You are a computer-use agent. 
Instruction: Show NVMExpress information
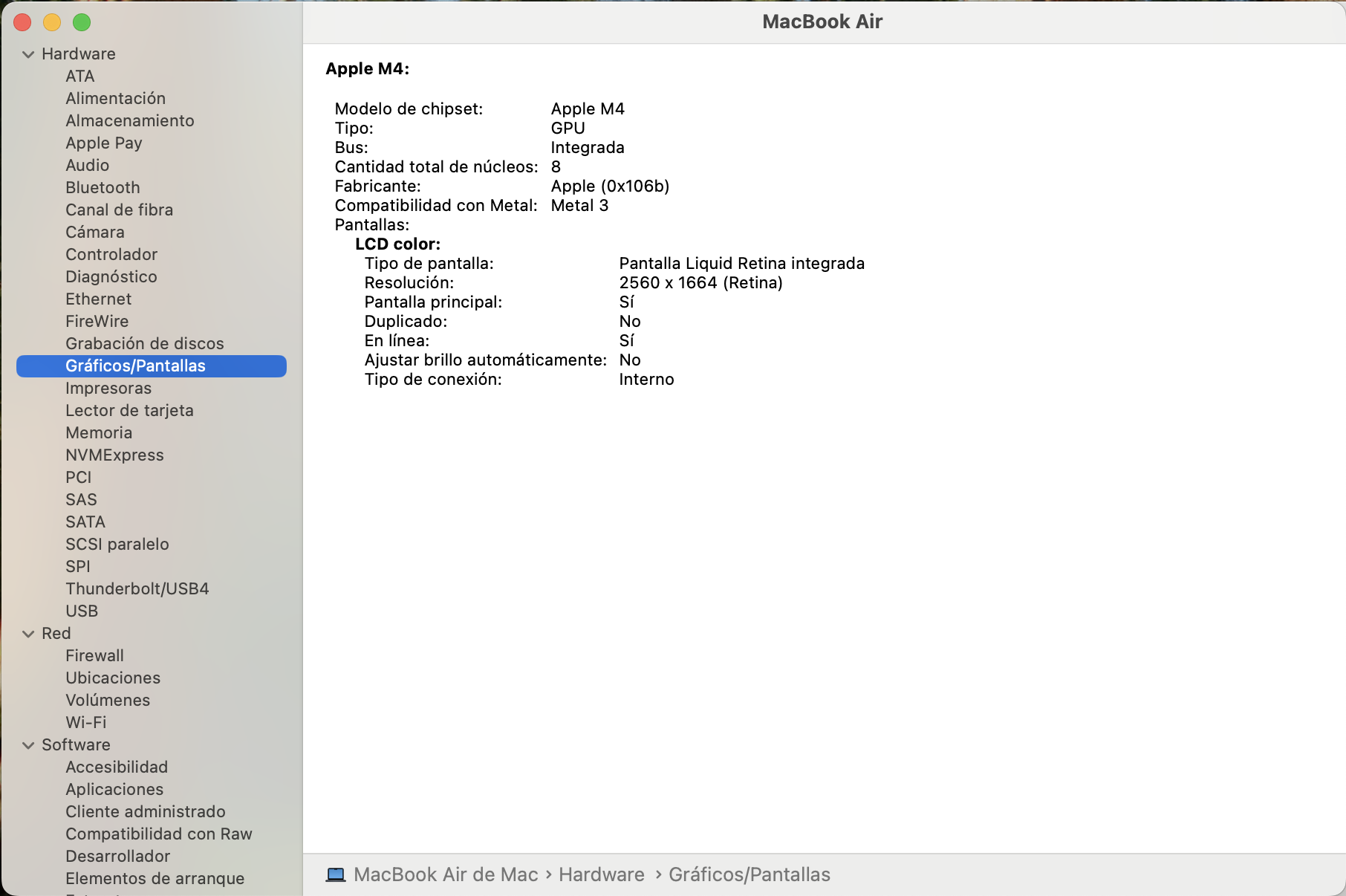pyautogui.click(x=115, y=455)
